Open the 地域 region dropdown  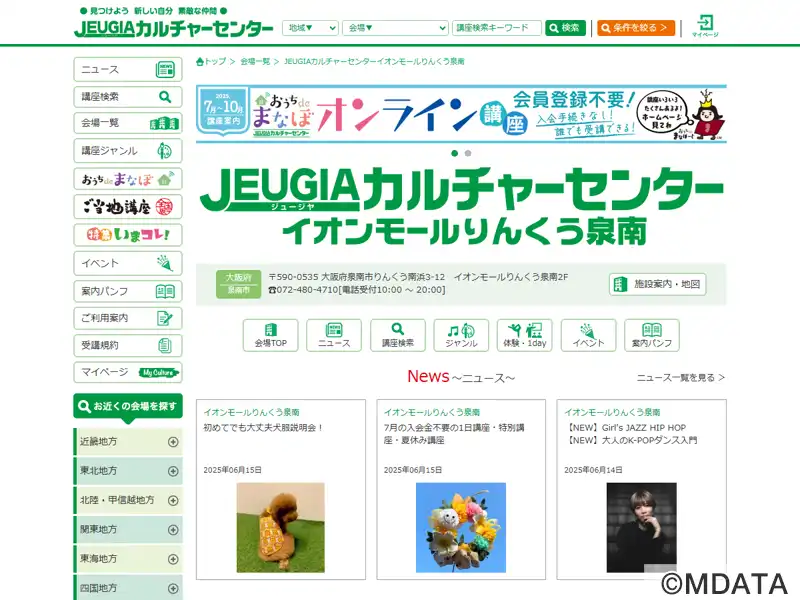click(x=310, y=28)
